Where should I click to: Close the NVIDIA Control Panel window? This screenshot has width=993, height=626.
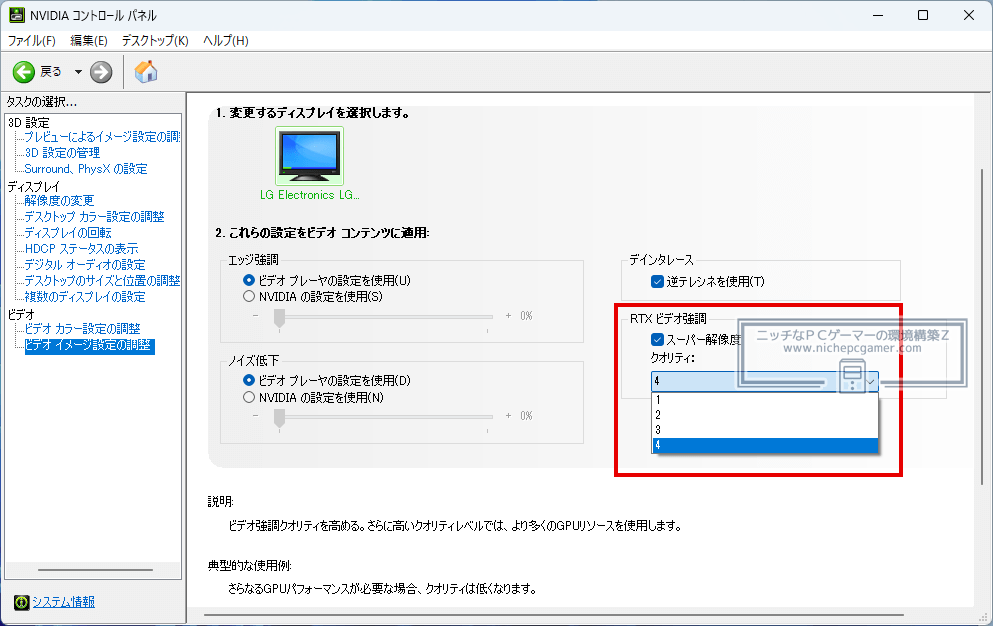click(969, 15)
